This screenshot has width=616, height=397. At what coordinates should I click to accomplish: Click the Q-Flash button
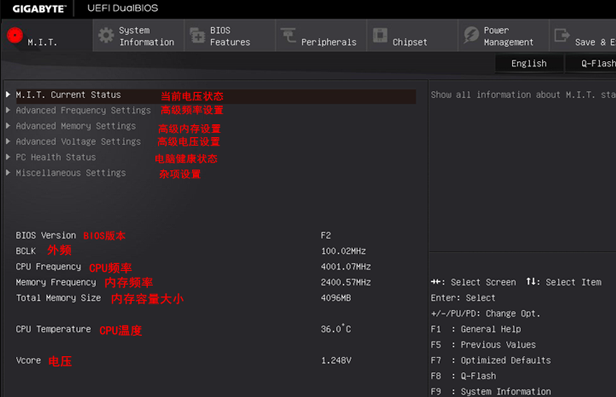click(x=591, y=64)
